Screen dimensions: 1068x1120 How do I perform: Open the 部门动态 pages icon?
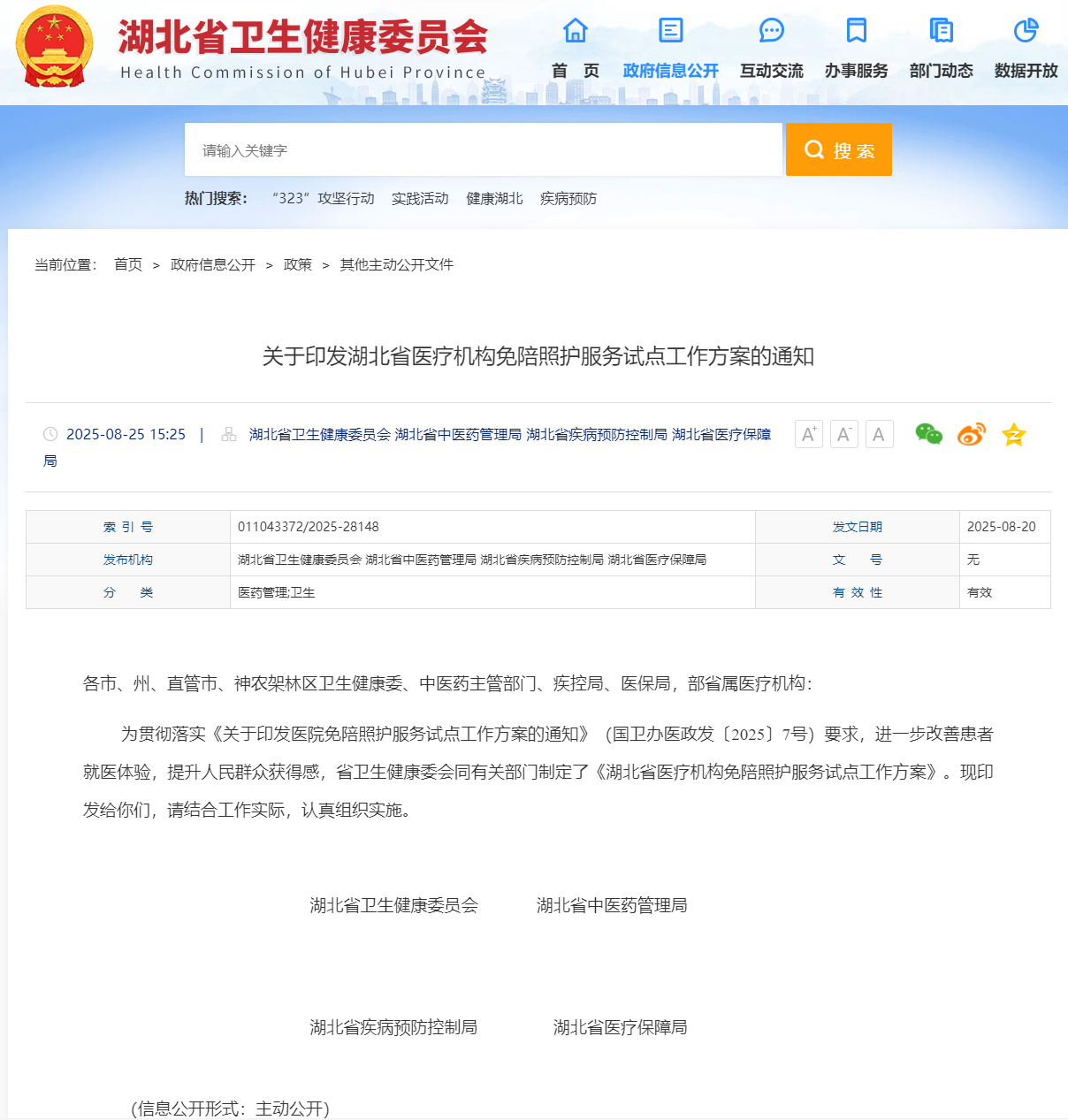point(942,31)
